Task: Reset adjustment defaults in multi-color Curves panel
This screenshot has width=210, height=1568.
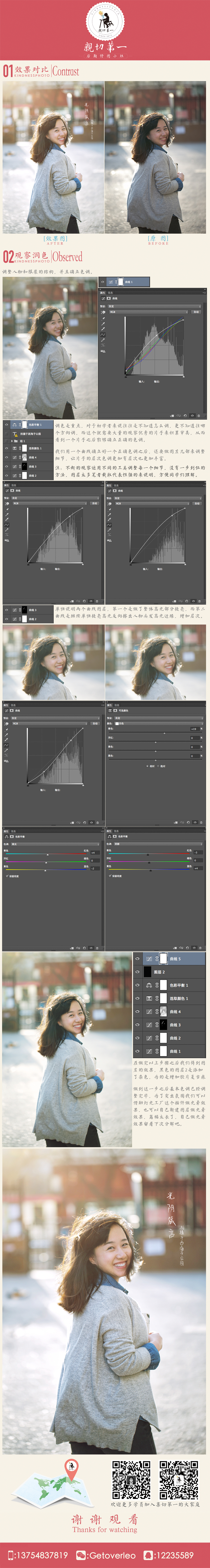Action: [x=185, y=416]
